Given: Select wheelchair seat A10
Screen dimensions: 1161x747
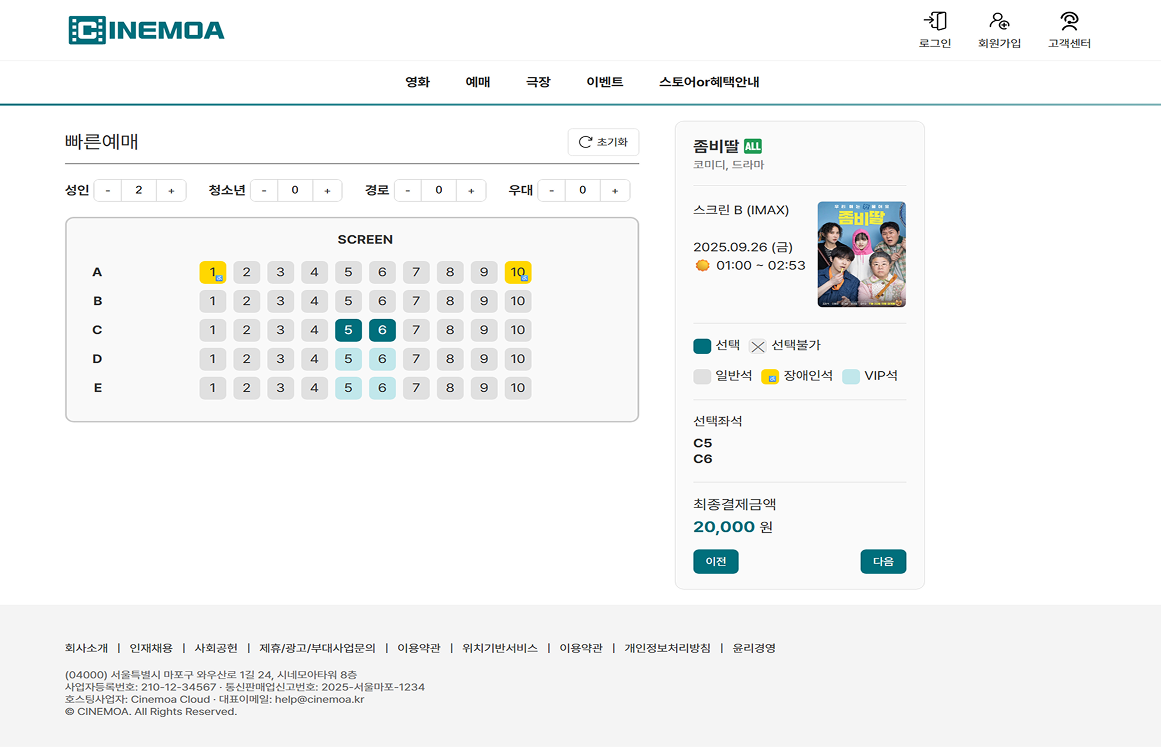Looking at the screenshot, I should pos(517,272).
